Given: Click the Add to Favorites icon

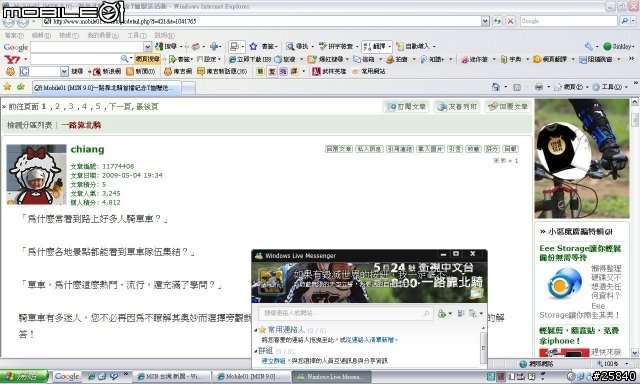Looking at the screenshot, I should coord(20,87).
